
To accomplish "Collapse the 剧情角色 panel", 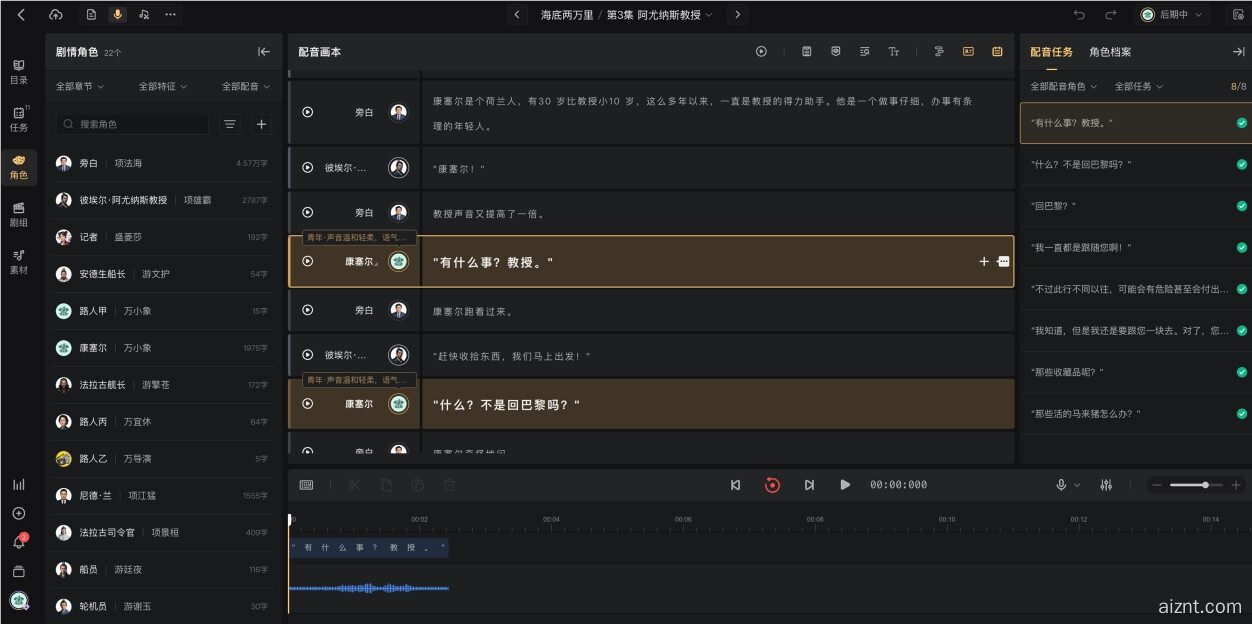I will [264, 52].
